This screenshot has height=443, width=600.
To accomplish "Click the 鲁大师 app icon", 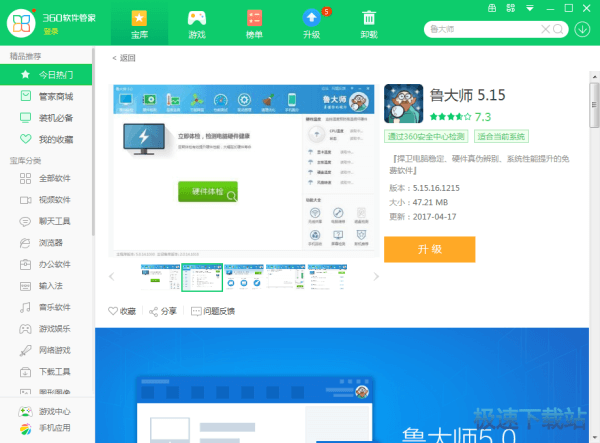I will [403, 104].
